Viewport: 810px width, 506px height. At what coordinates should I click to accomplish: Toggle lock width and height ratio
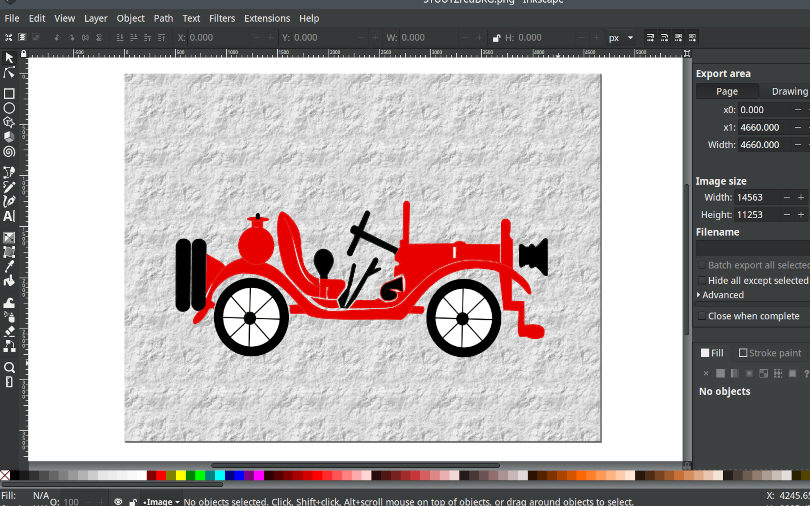pyautogui.click(x=496, y=38)
